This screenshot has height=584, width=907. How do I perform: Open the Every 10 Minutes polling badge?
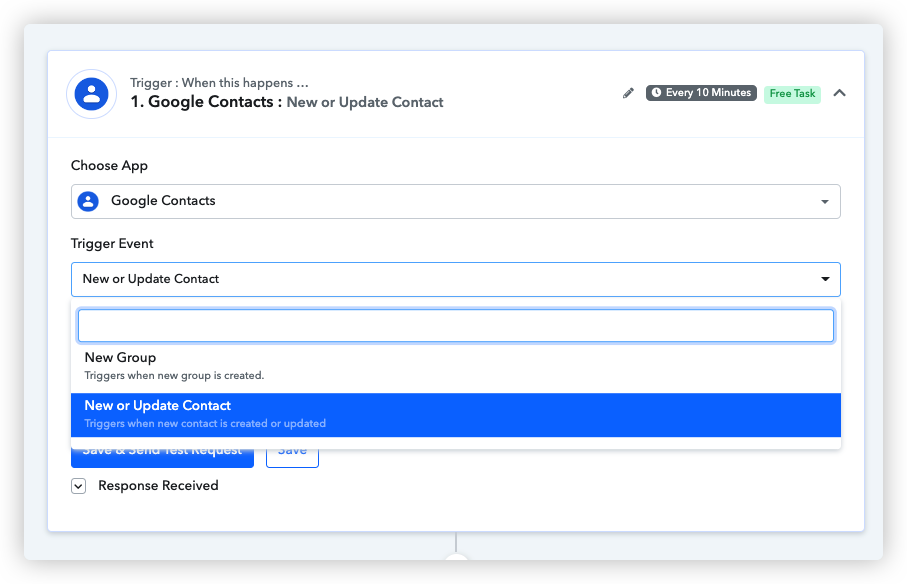(x=701, y=93)
